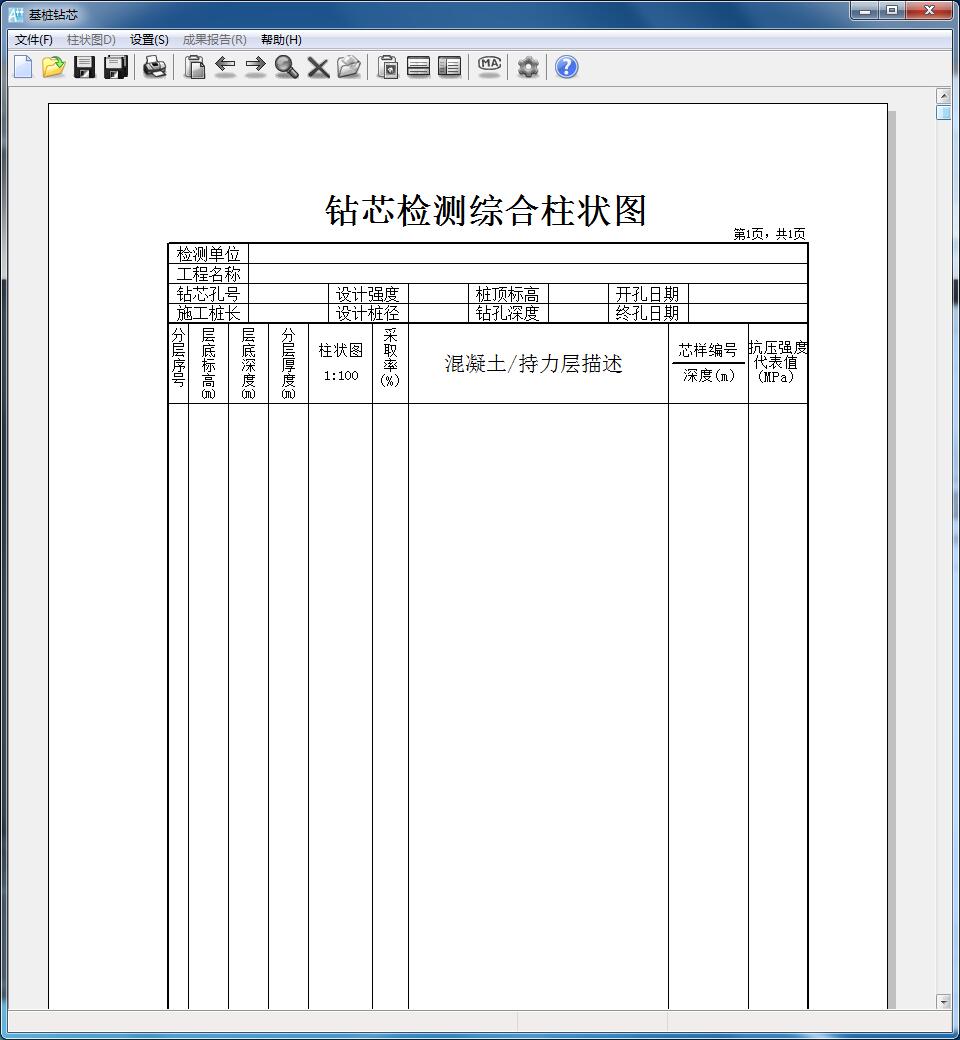Click the 钻孔深度 value cell
Viewport: 960px width, 1040px height.
(x=578, y=313)
